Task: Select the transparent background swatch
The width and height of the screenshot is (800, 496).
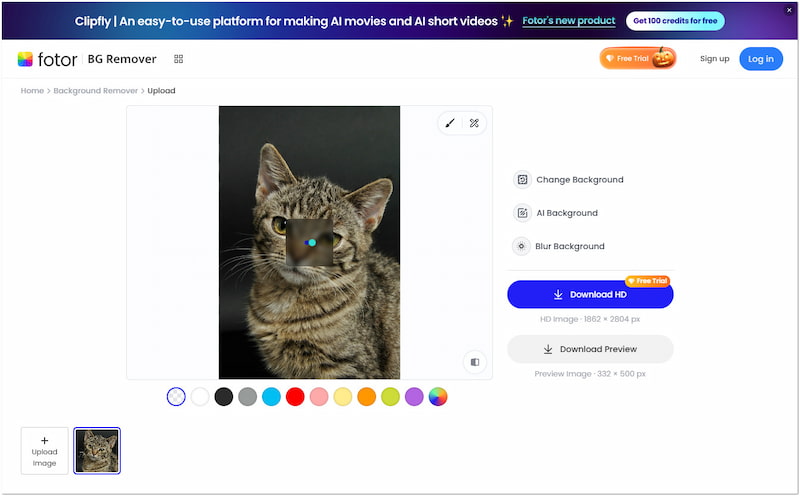Action: click(177, 397)
